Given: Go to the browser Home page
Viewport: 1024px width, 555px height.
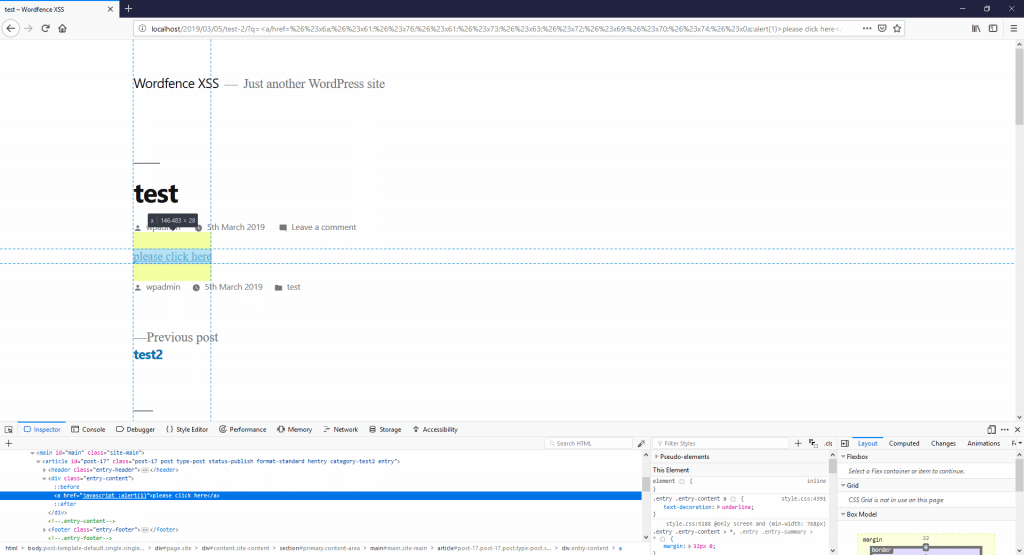Looking at the screenshot, I should (x=63, y=29).
